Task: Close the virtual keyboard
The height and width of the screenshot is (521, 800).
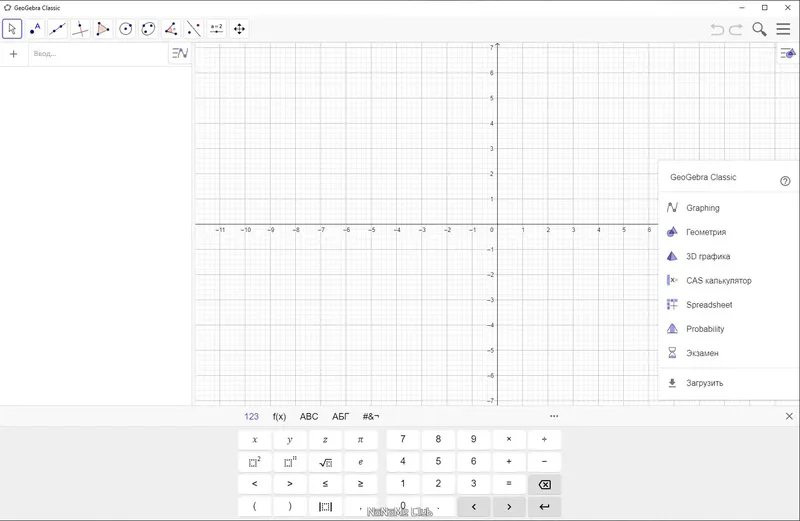Action: coord(789,416)
